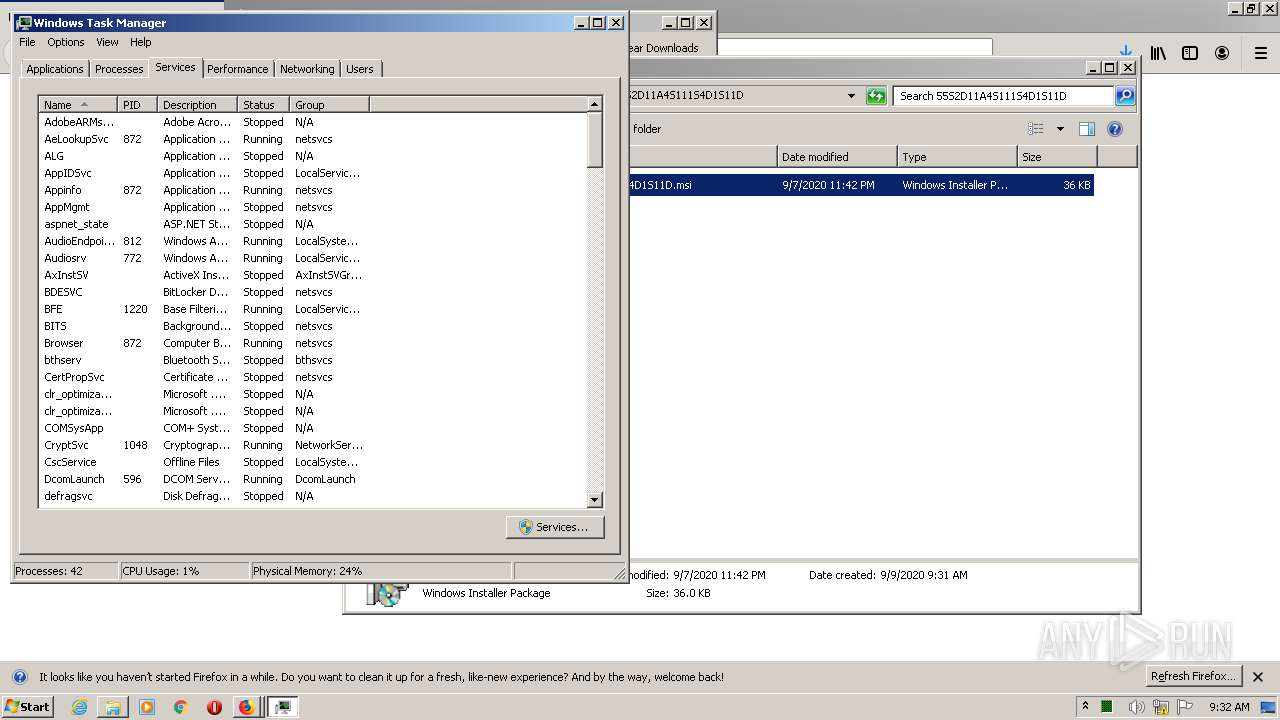1280x720 pixels.
Task: Sort Explorer by Date modified column
Action: point(837,157)
